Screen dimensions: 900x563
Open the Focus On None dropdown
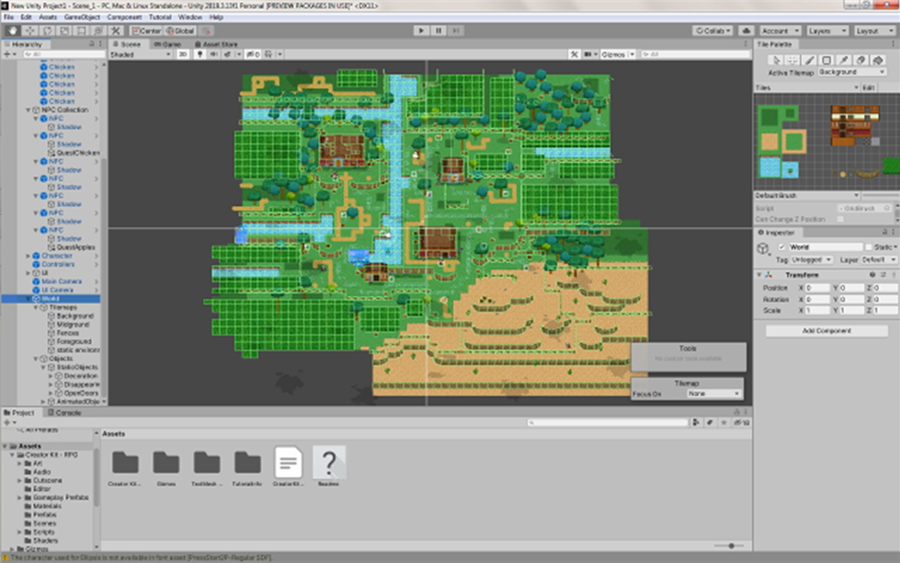[714, 394]
